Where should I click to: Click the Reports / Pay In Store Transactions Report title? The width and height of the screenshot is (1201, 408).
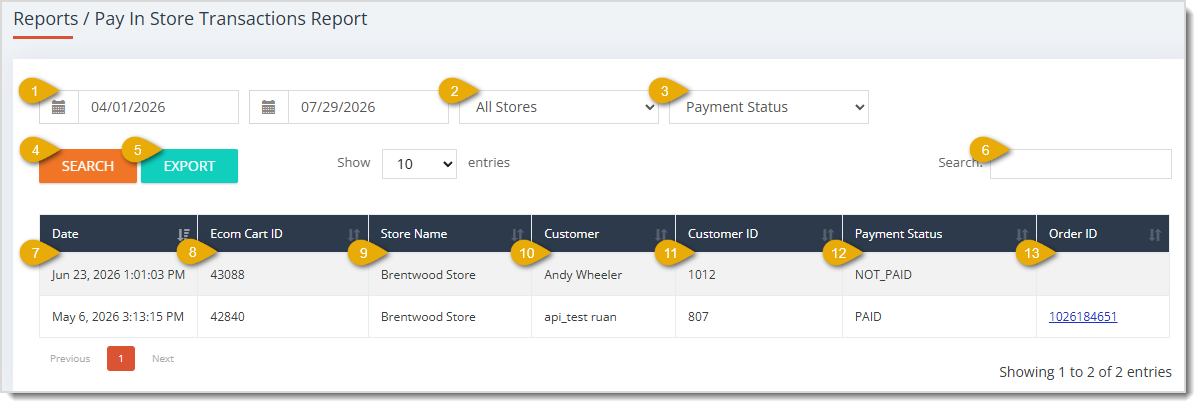(x=190, y=18)
